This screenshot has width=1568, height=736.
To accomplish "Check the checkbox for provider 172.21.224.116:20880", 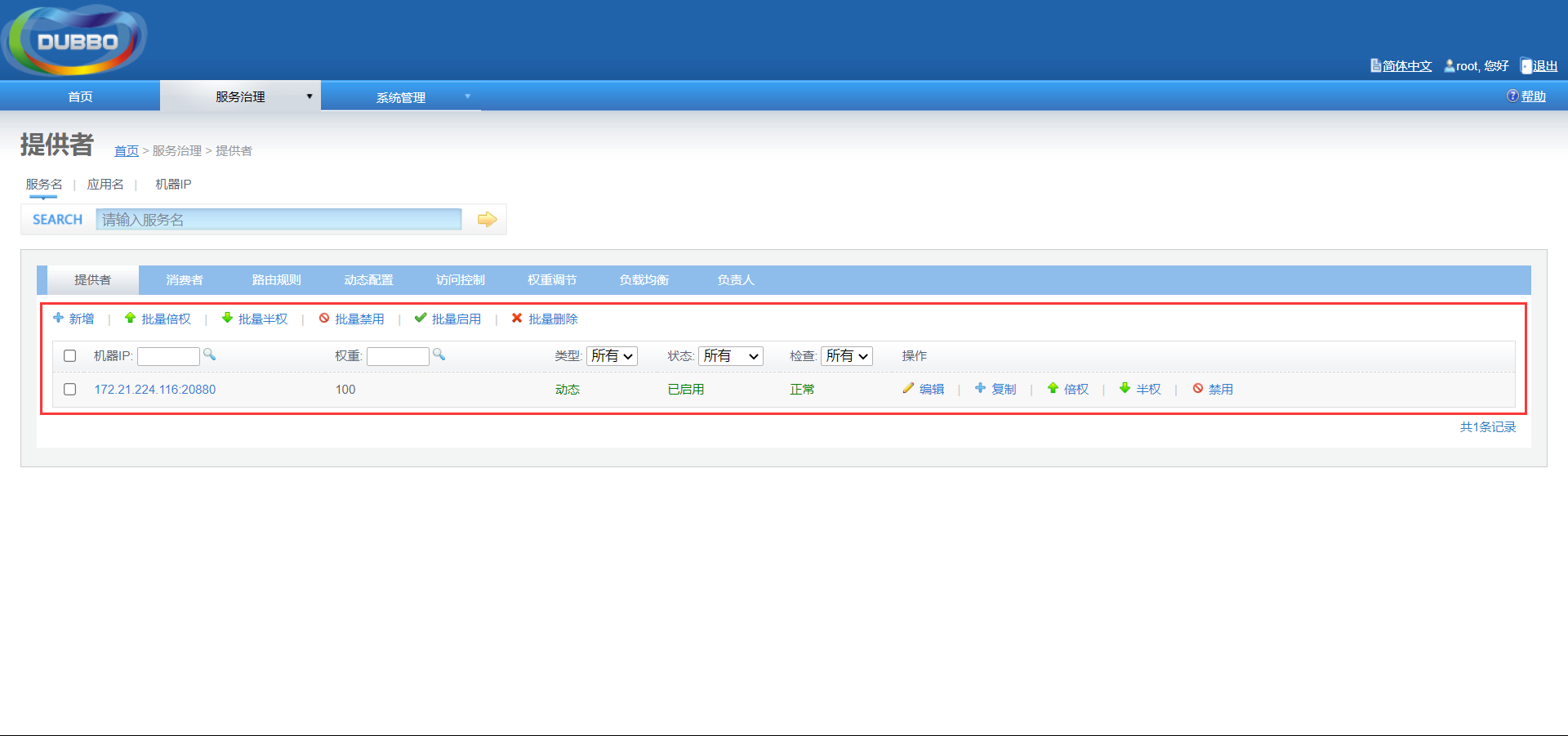I will (x=69, y=390).
